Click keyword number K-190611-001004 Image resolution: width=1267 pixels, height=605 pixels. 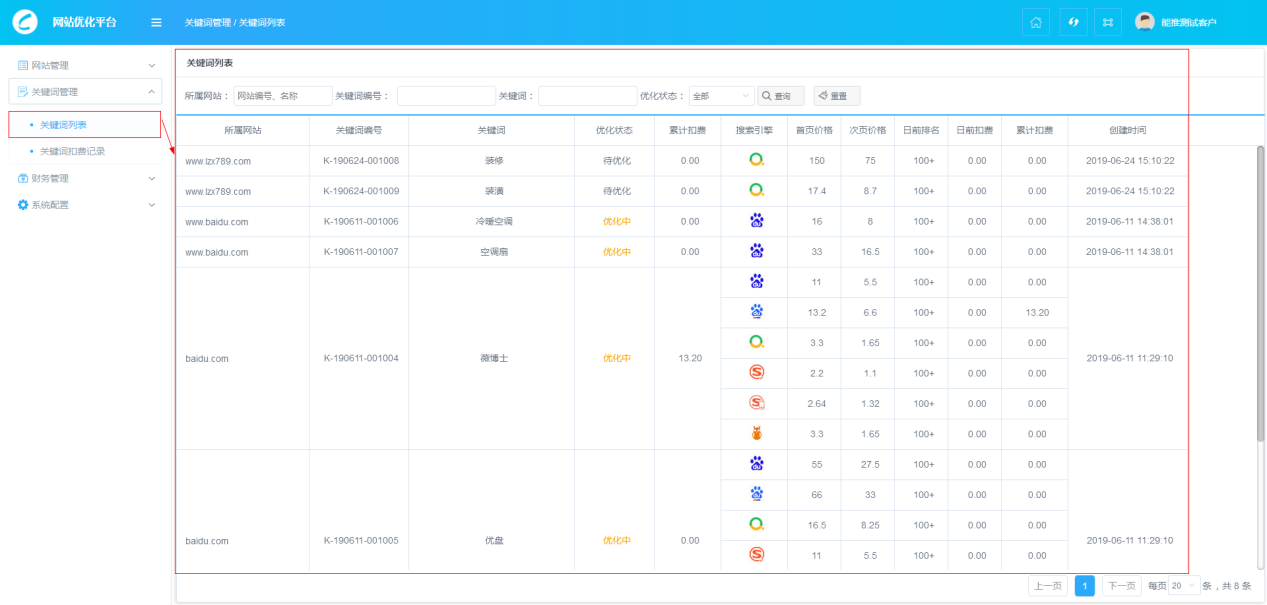pyautogui.click(x=361, y=358)
